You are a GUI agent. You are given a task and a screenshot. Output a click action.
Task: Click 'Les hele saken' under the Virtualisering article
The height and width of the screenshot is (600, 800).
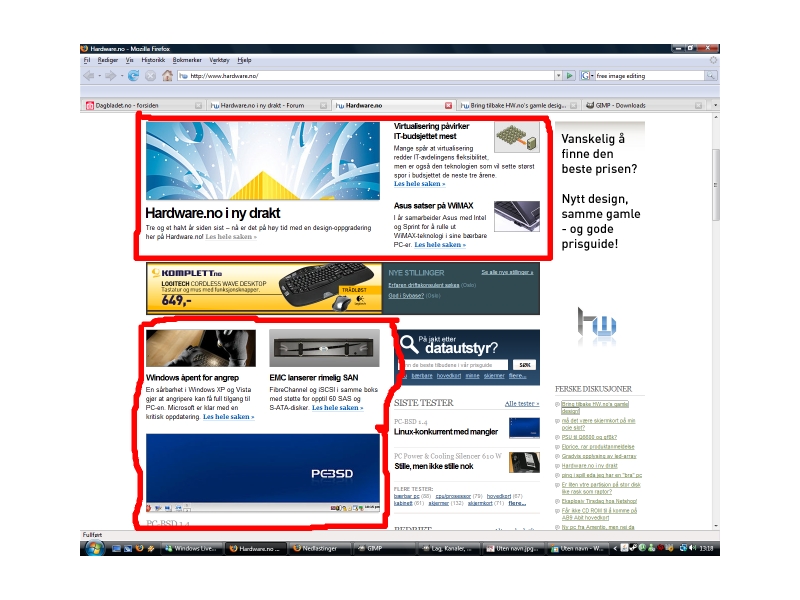point(419,184)
